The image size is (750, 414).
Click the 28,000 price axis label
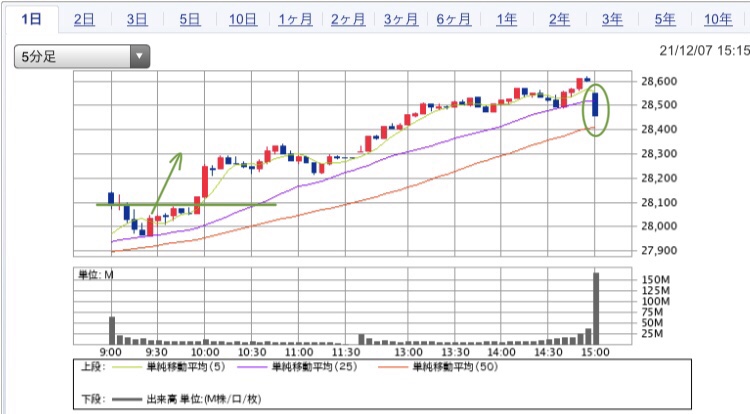[x=659, y=226]
